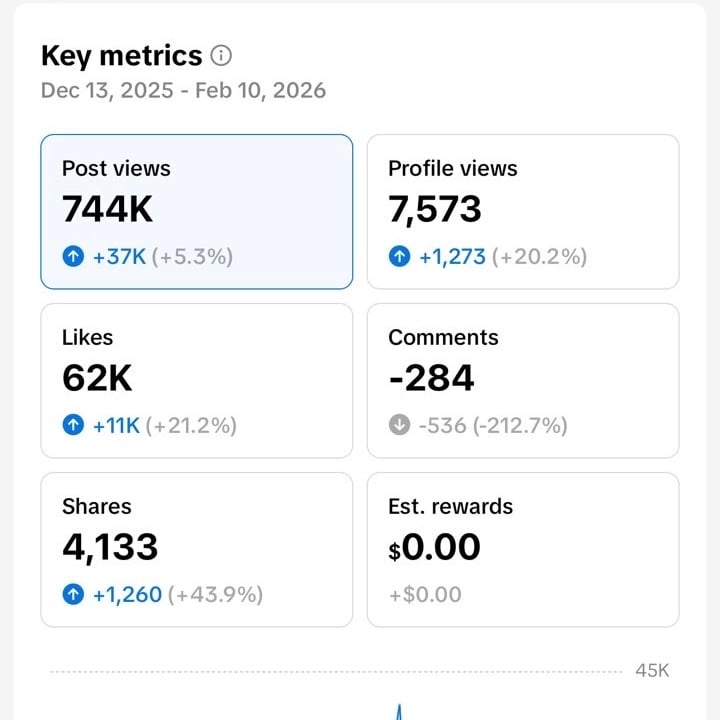
Task: Click the 744K post views value
Action: pyautogui.click(x=107, y=209)
